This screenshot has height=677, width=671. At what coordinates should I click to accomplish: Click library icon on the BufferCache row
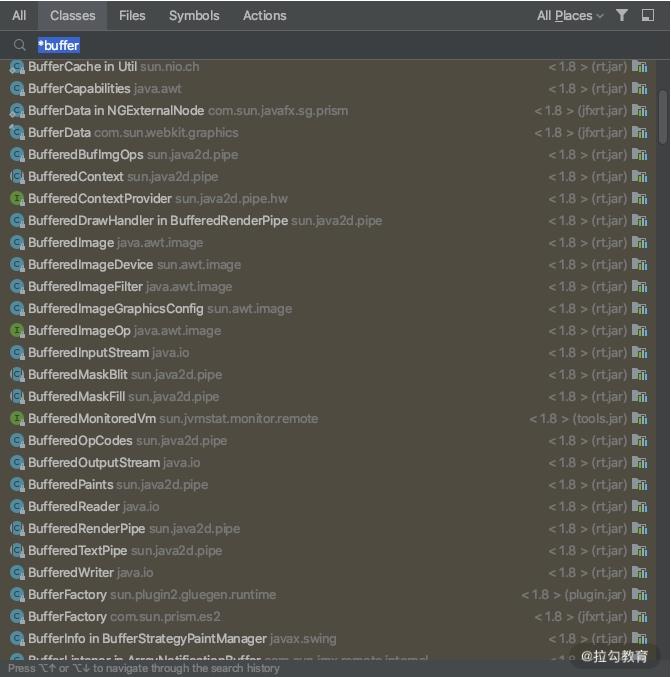point(640,67)
